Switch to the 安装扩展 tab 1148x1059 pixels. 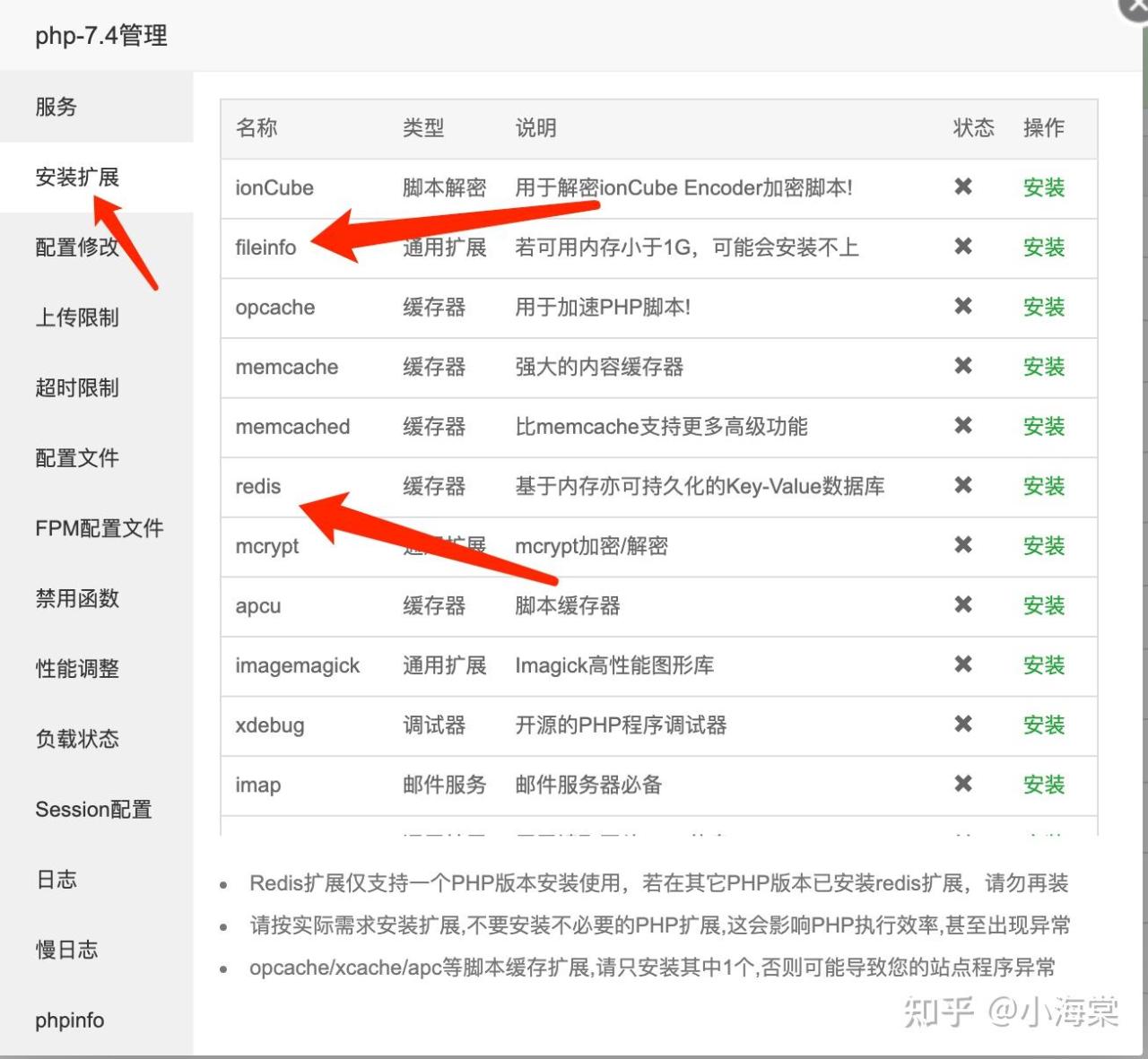(77, 177)
